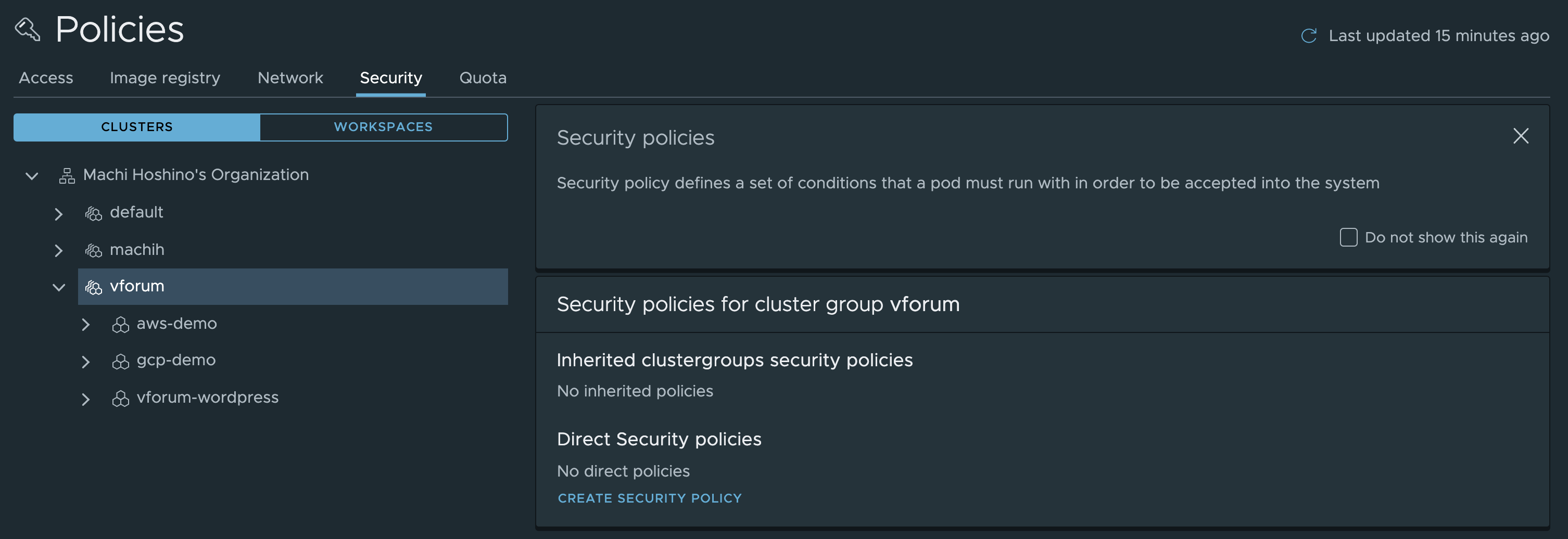Click the vforum-wordpress cluster icon
This screenshot has height=539, width=1568.
(x=121, y=399)
